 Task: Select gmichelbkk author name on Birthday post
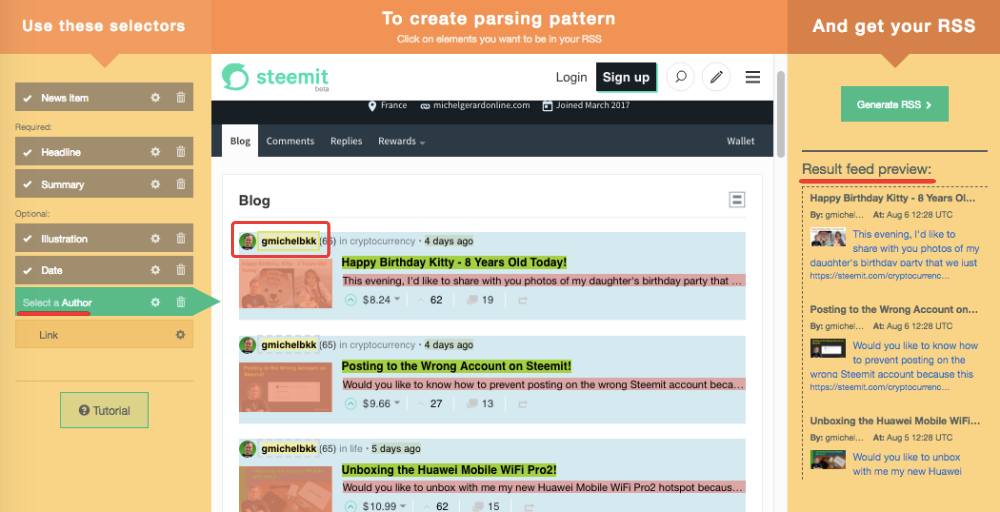[289, 241]
